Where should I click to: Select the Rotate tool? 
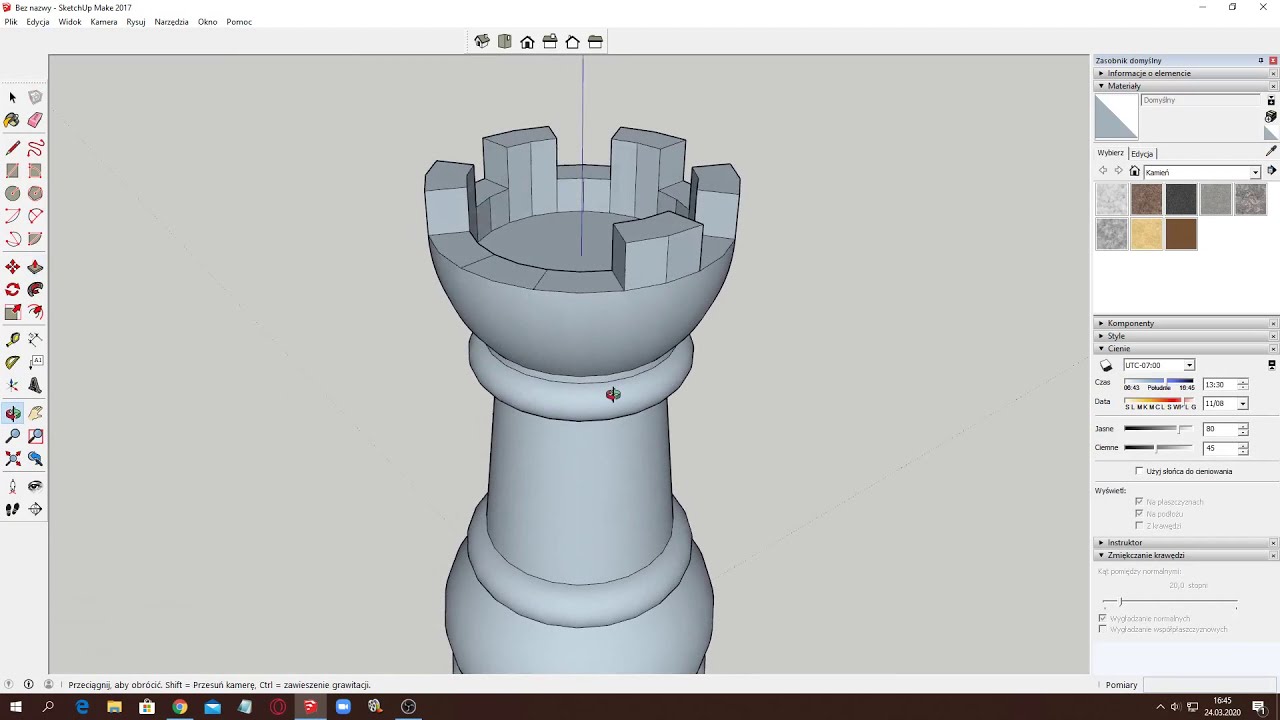point(12,289)
